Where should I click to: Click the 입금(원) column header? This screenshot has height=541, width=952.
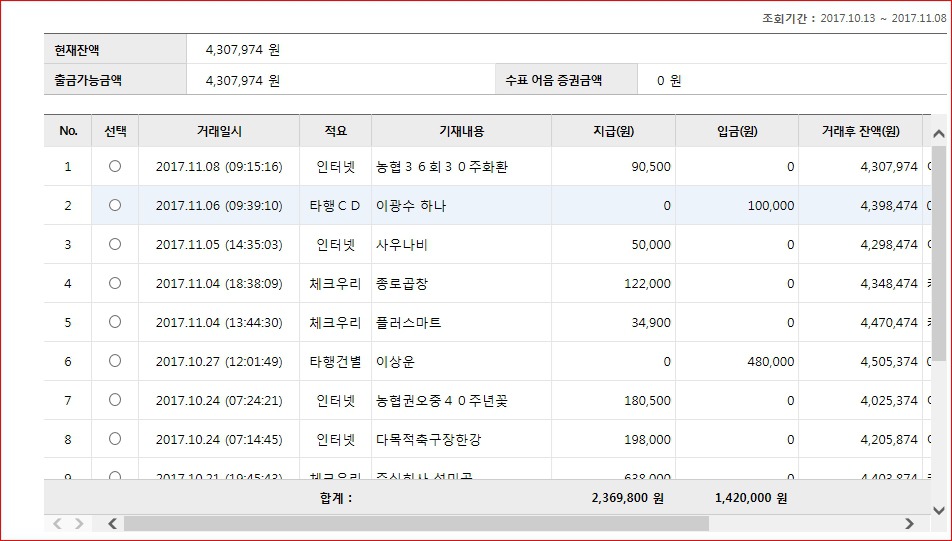click(737, 131)
